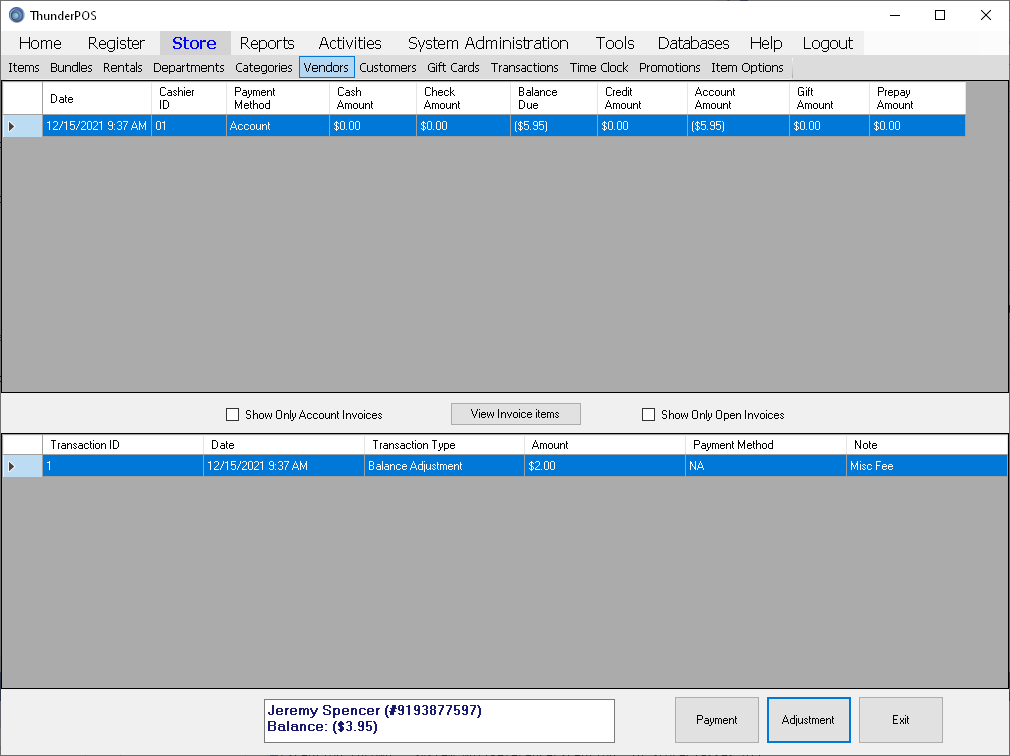
Task: Switch to the Customers section
Action: [388, 68]
